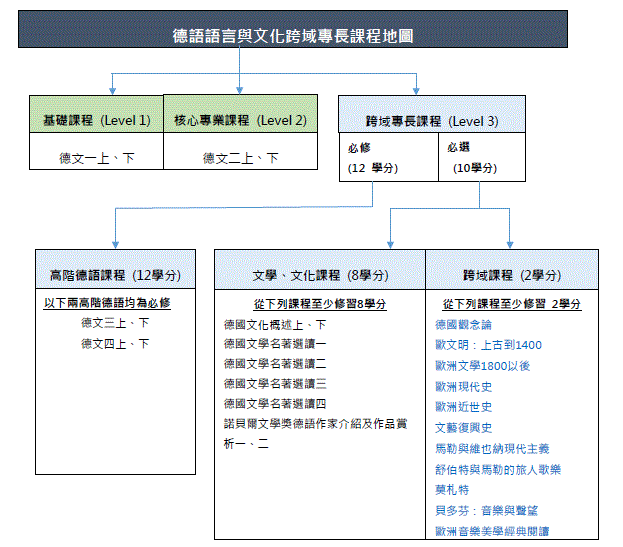Click the 德文四上、下 course

pos(115,344)
